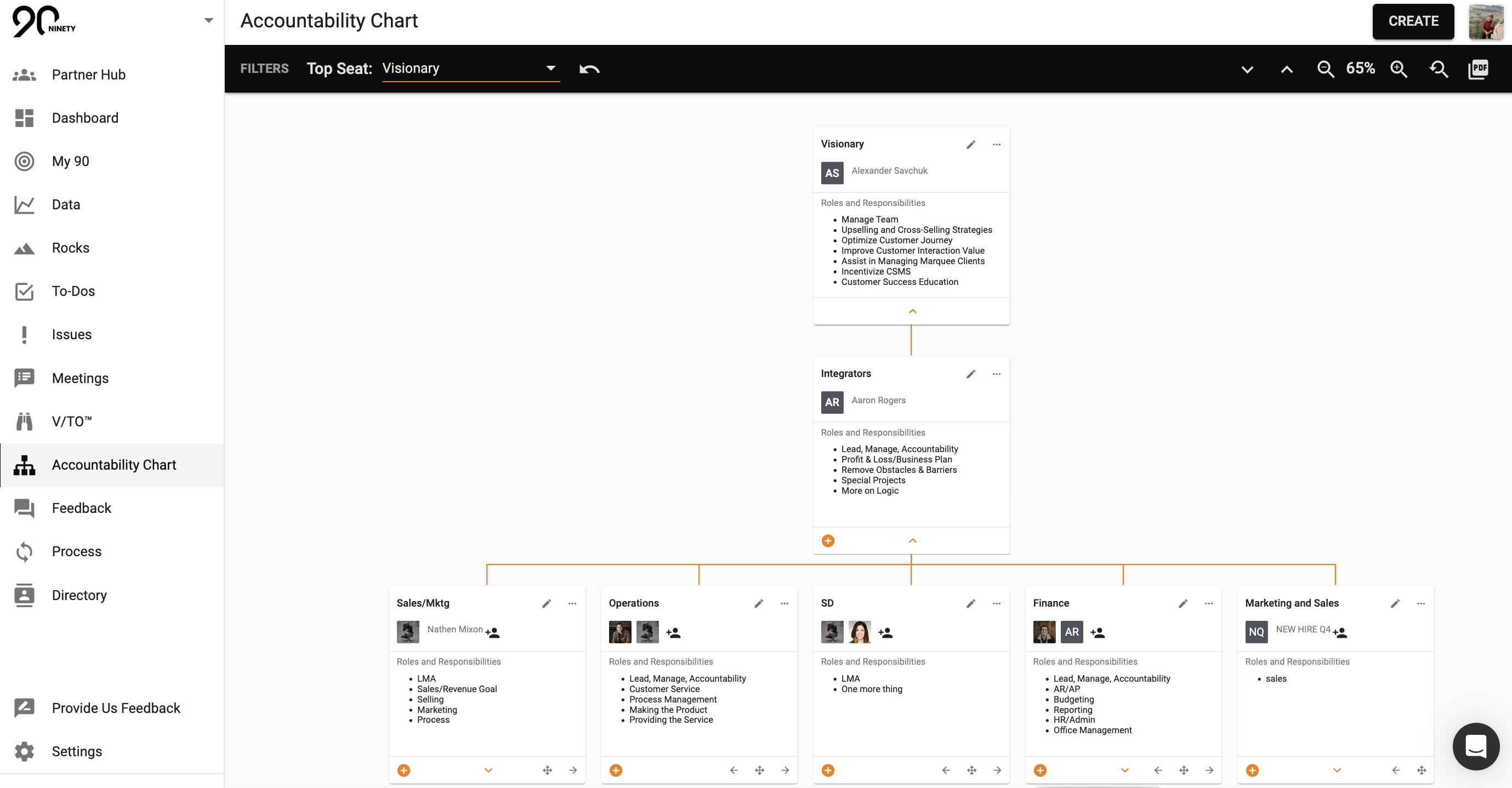The image size is (1512, 788).
Task: Select the Accountability Chart menu item
Action: 114,465
